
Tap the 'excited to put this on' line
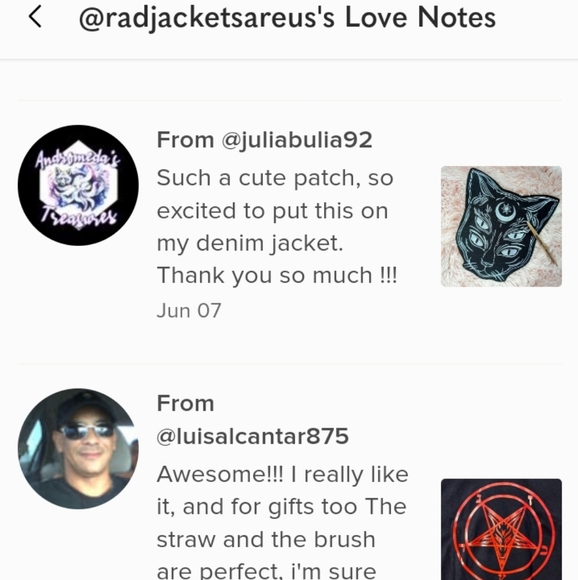[x=272, y=211]
